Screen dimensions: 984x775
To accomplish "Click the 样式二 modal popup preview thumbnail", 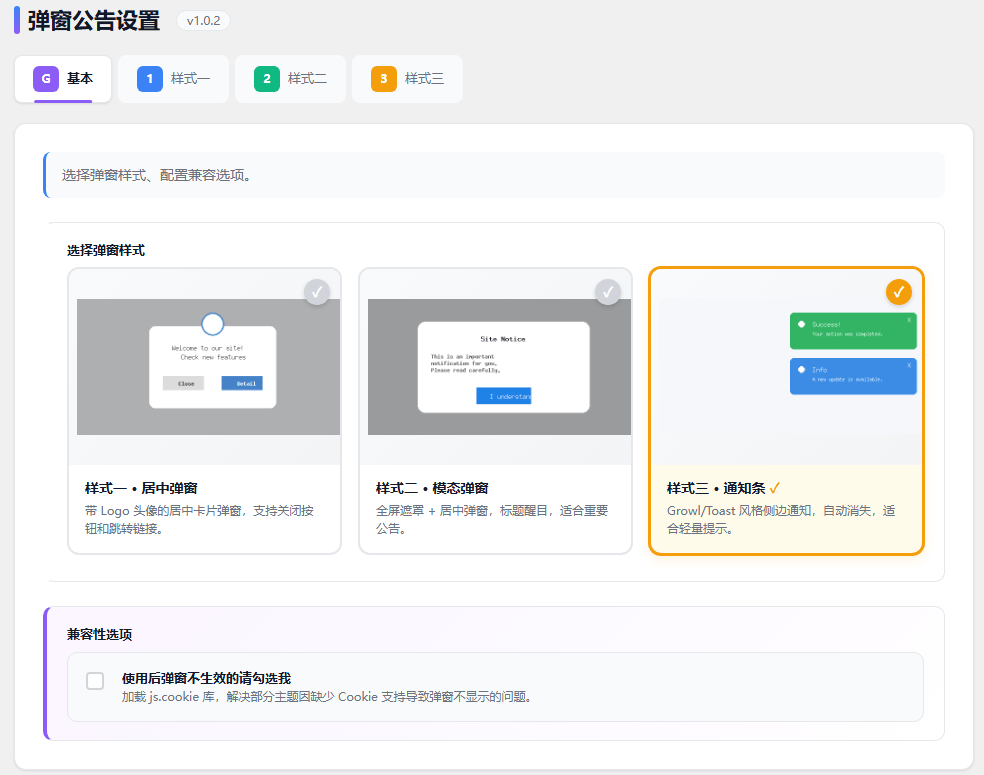I will (x=500, y=367).
